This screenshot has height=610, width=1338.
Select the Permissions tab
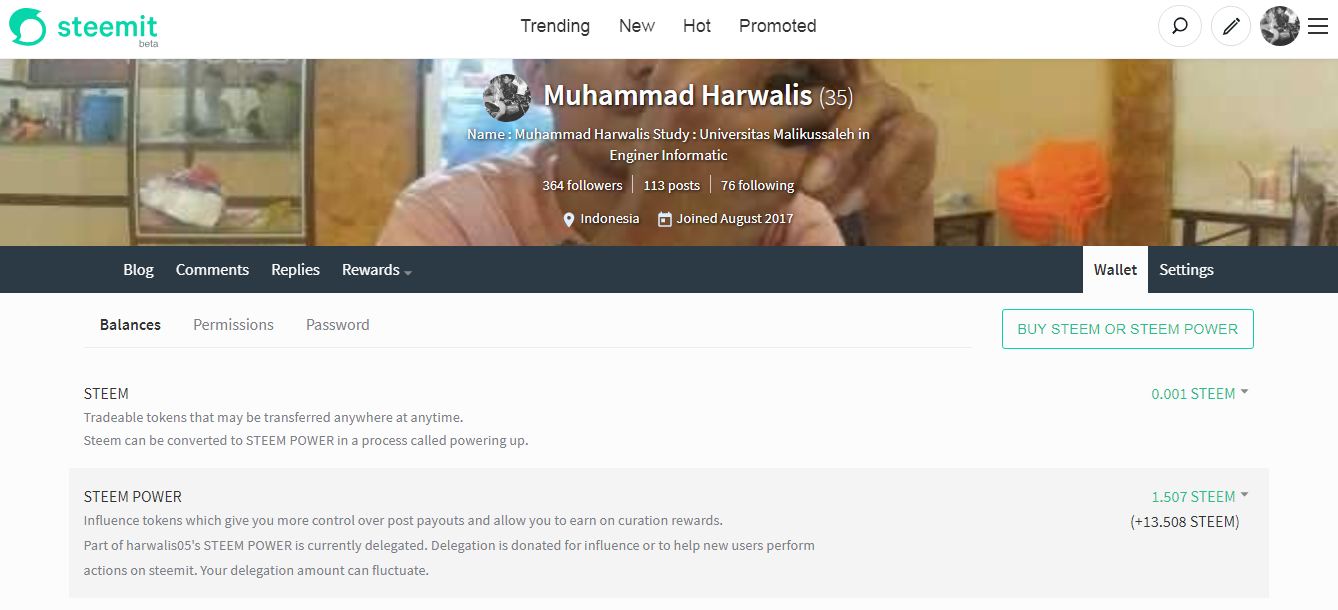click(x=233, y=325)
